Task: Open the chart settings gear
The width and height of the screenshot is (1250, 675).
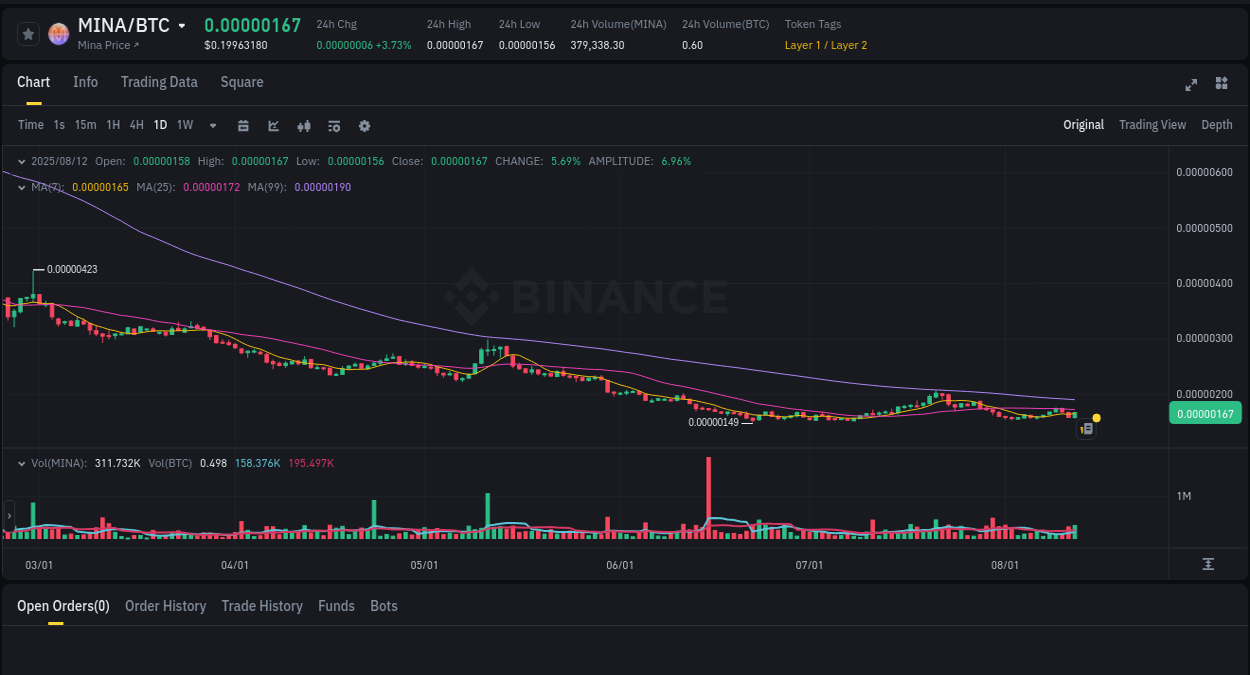Action: (x=363, y=125)
